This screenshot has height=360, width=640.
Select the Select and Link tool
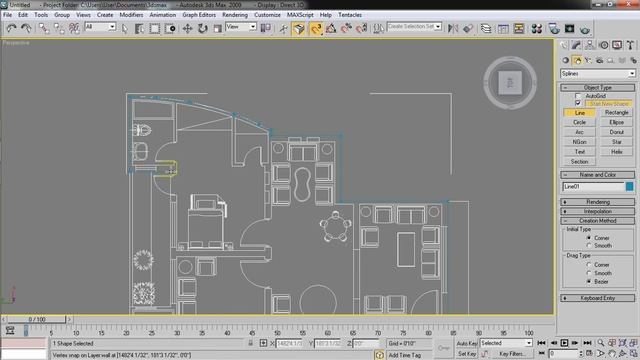43,28
